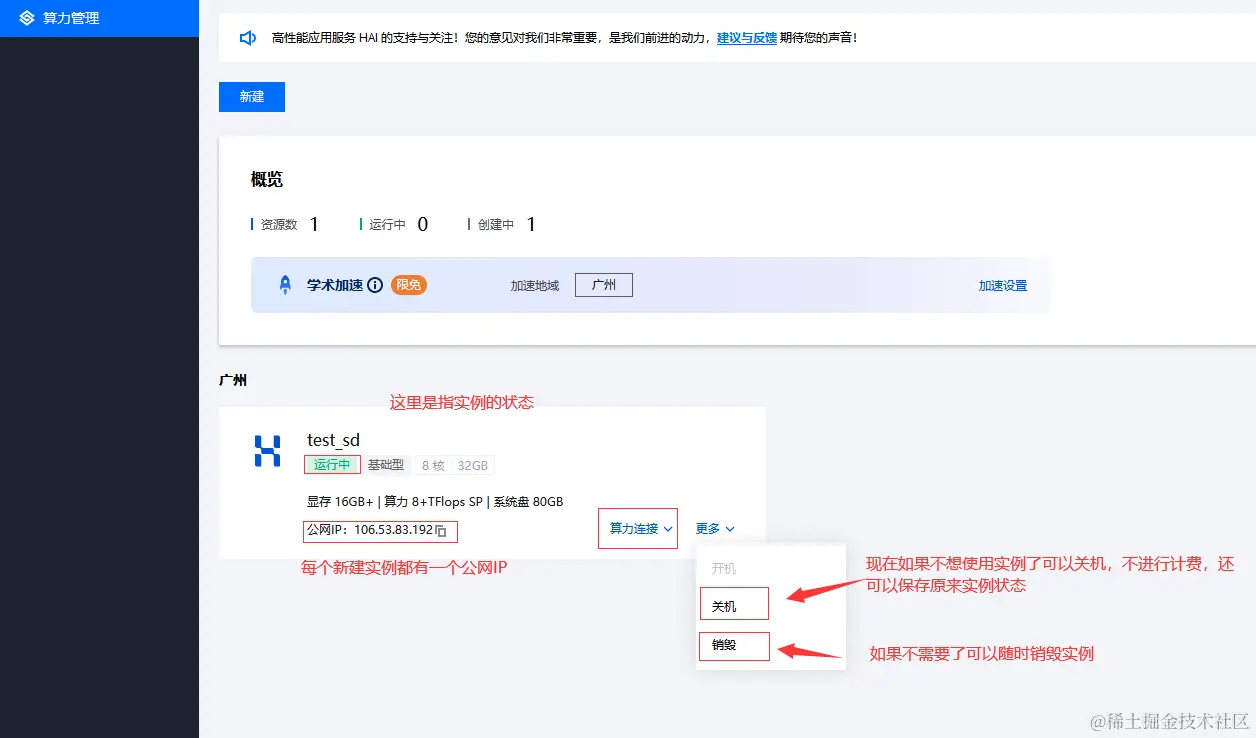The width and height of the screenshot is (1256, 738).
Task: Click the 运行中 status tag
Action: [x=332, y=464]
